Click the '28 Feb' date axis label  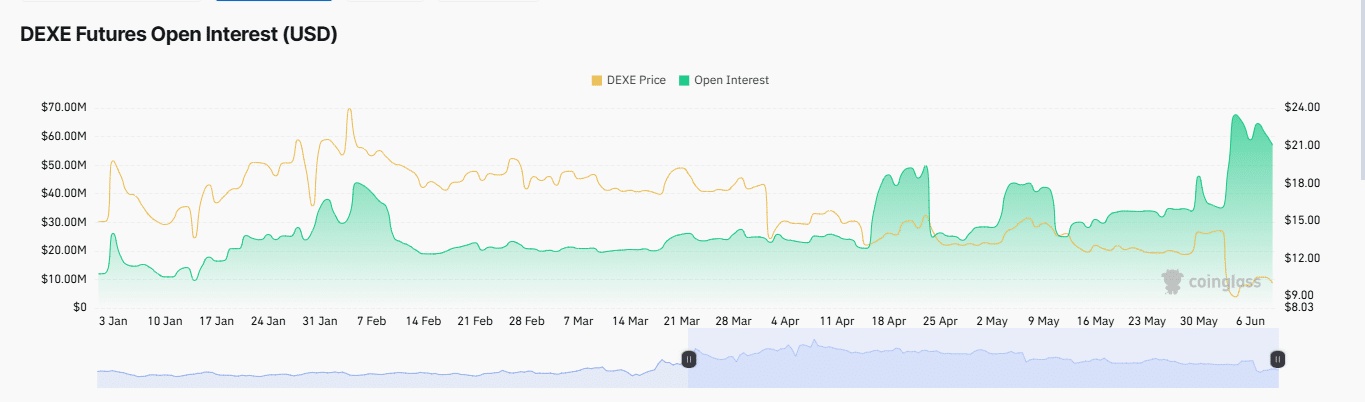[x=527, y=322]
